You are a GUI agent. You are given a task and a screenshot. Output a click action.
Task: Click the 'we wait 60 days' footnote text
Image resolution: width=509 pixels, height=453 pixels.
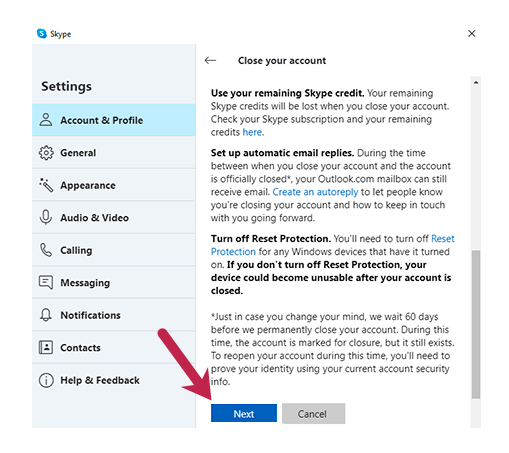[404, 317]
